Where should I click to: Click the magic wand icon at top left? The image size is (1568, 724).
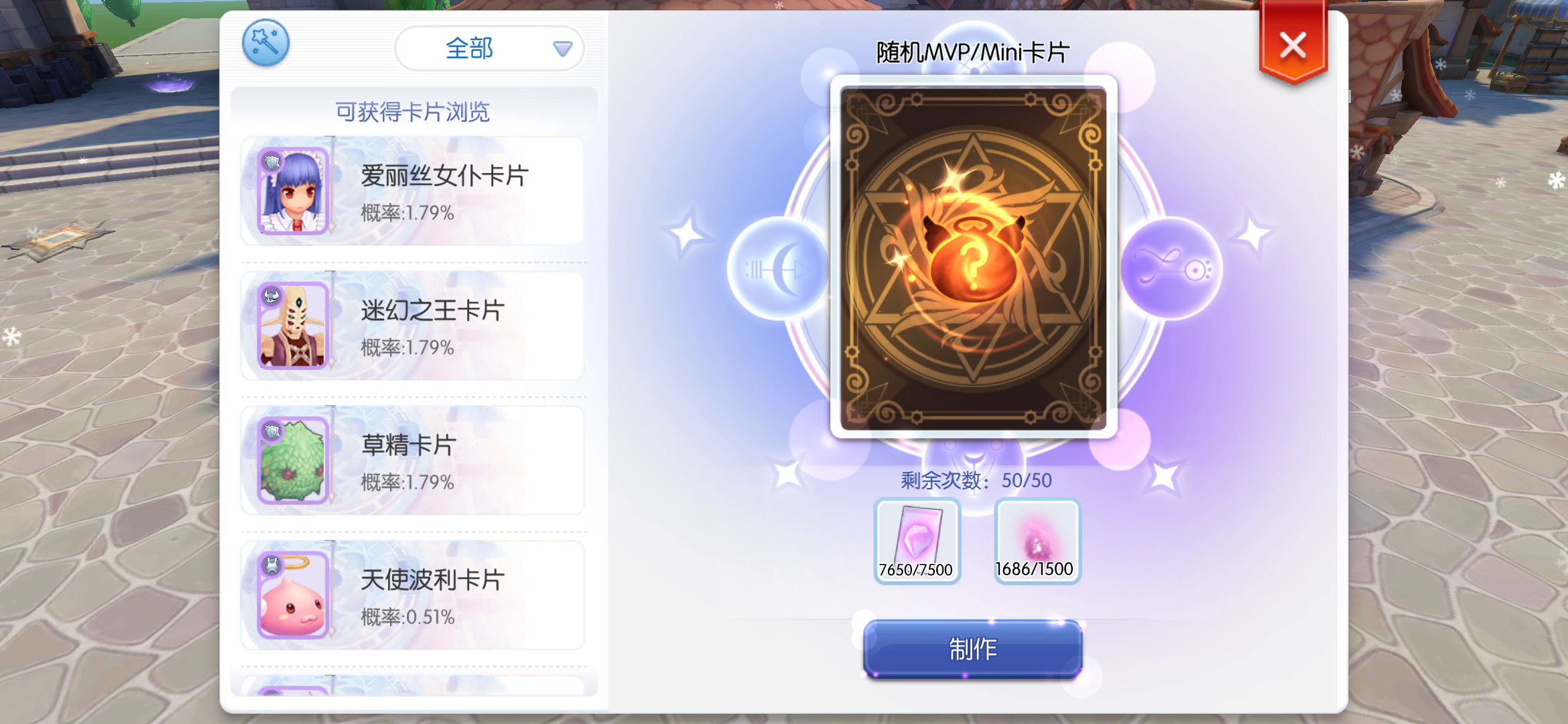[x=266, y=43]
